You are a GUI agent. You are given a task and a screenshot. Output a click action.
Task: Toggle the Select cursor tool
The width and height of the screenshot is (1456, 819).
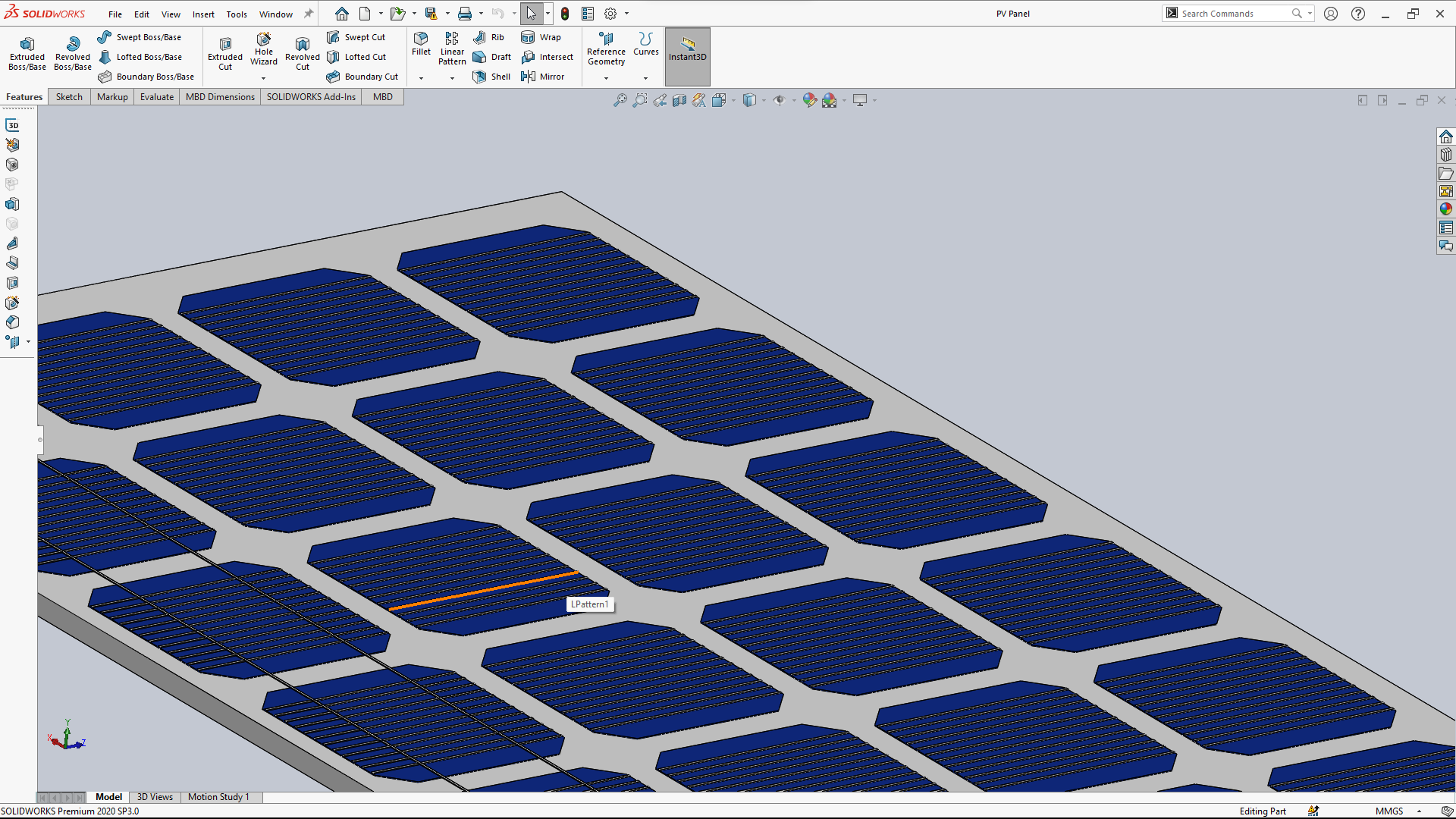click(x=532, y=14)
